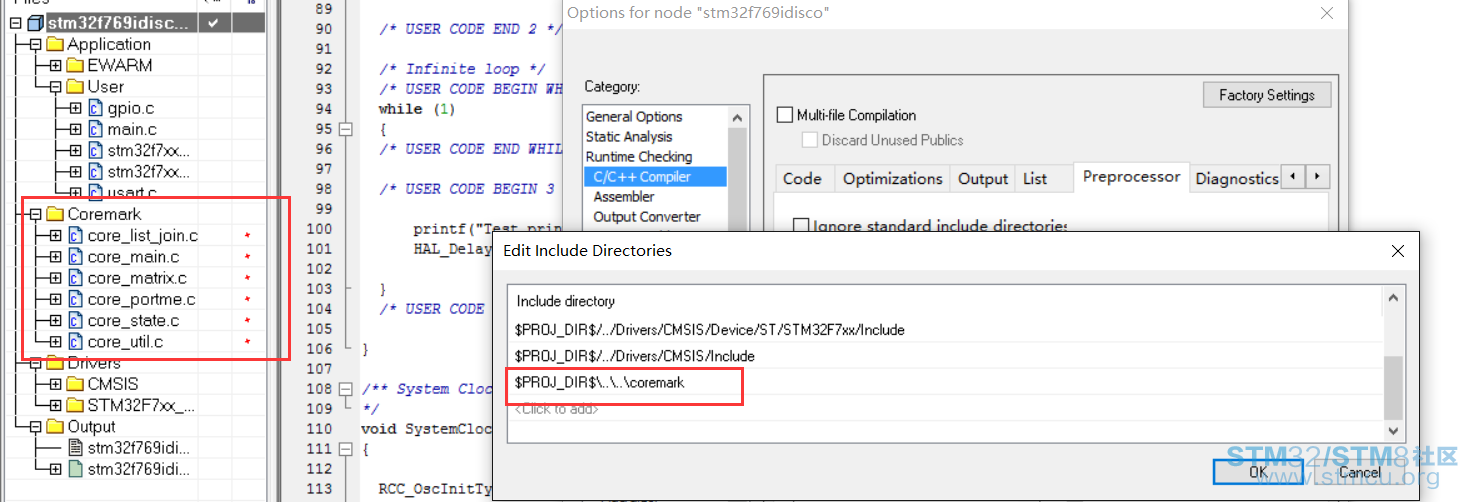The width and height of the screenshot is (1464, 502).
Task: Collapse the Output tree node
Action: pos(35,427)
